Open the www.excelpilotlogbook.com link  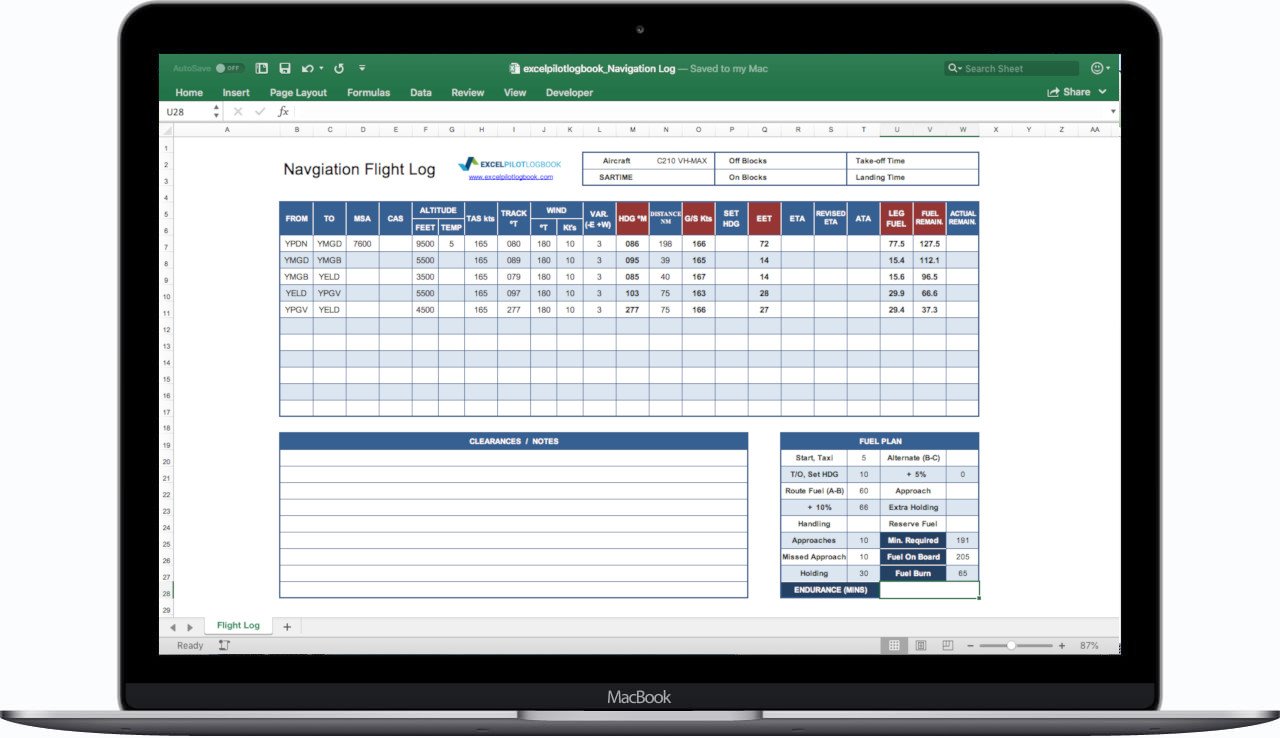(511, 177)
